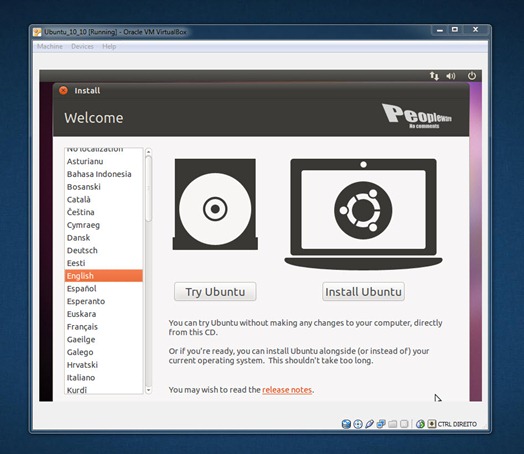Image resolution: width=524 pixels, height=454 pixels.
Task: Click the shared folders status icon
Action: [x=393, y=424]
